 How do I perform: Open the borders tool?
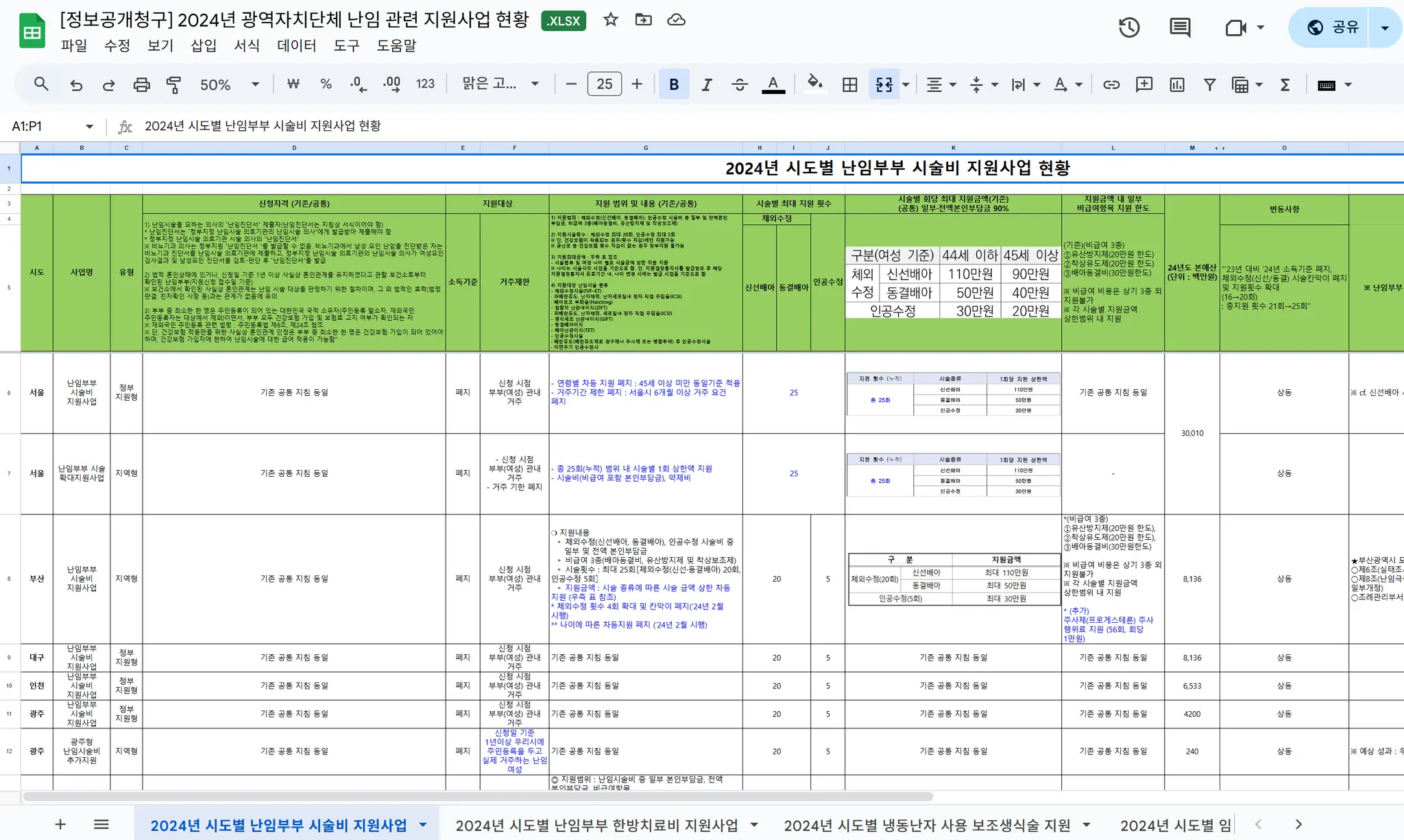849,84
